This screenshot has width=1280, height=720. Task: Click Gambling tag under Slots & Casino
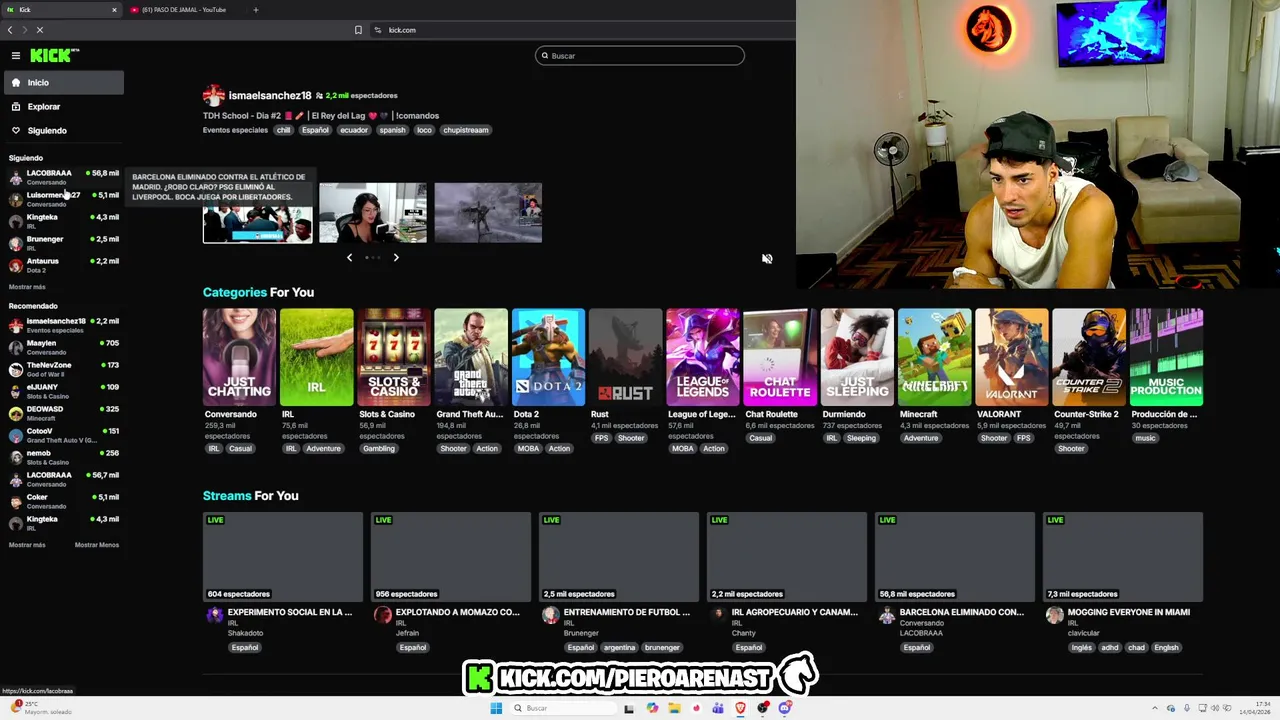point(379,449)
